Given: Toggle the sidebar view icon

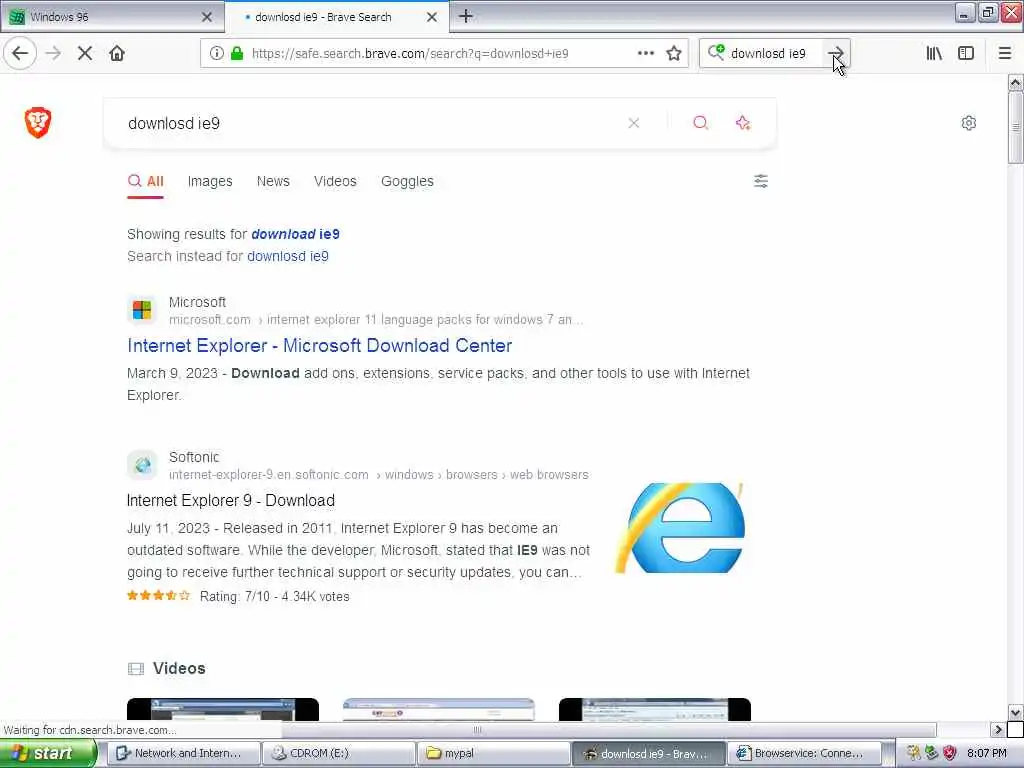Looking at the screenshot, I should pos(966,53).
